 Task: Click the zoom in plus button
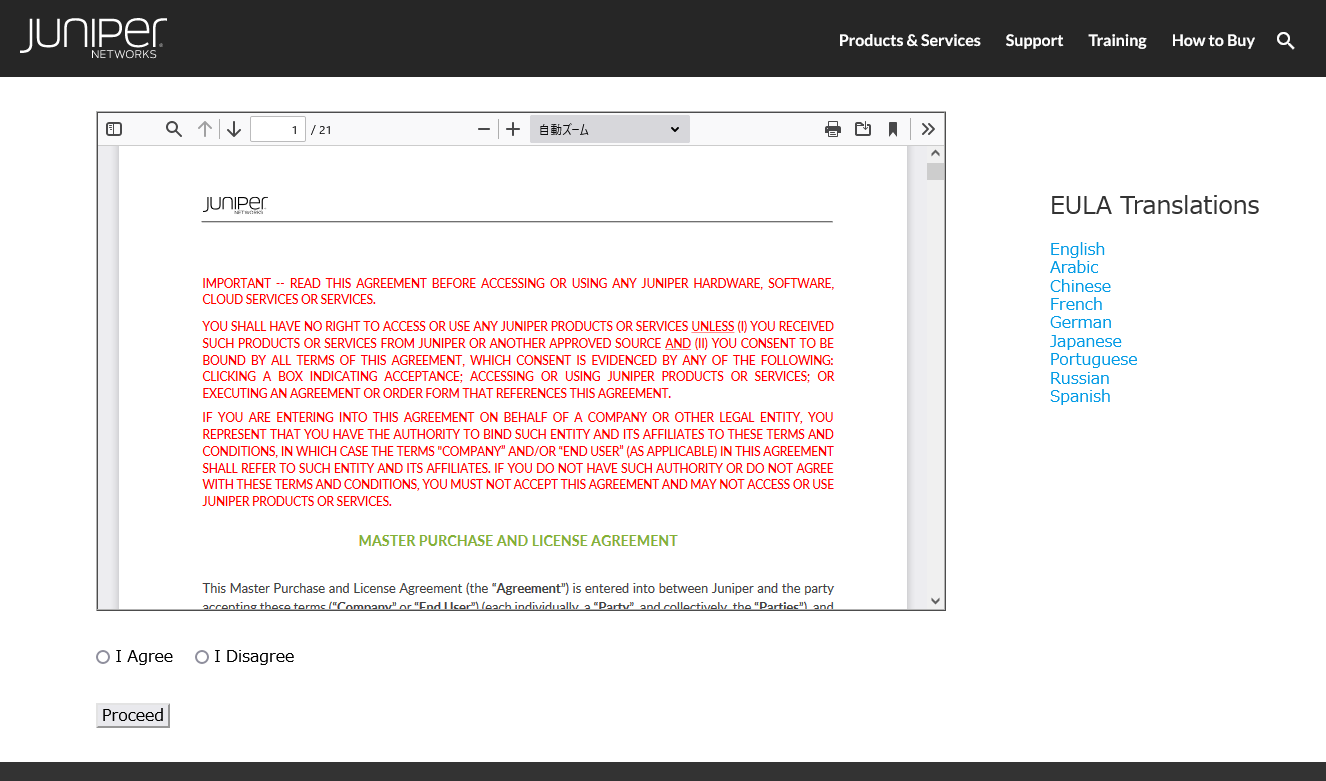click(513, 129)
